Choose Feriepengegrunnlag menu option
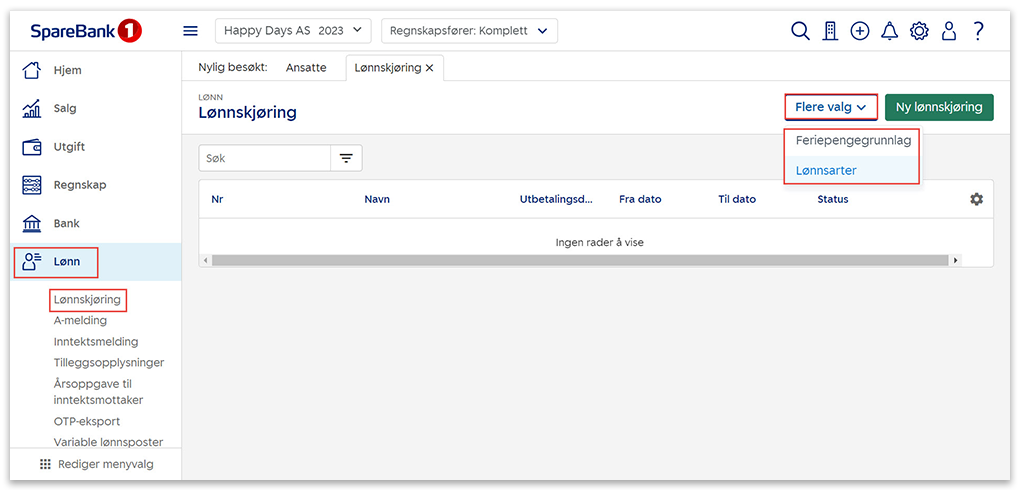 852,140
